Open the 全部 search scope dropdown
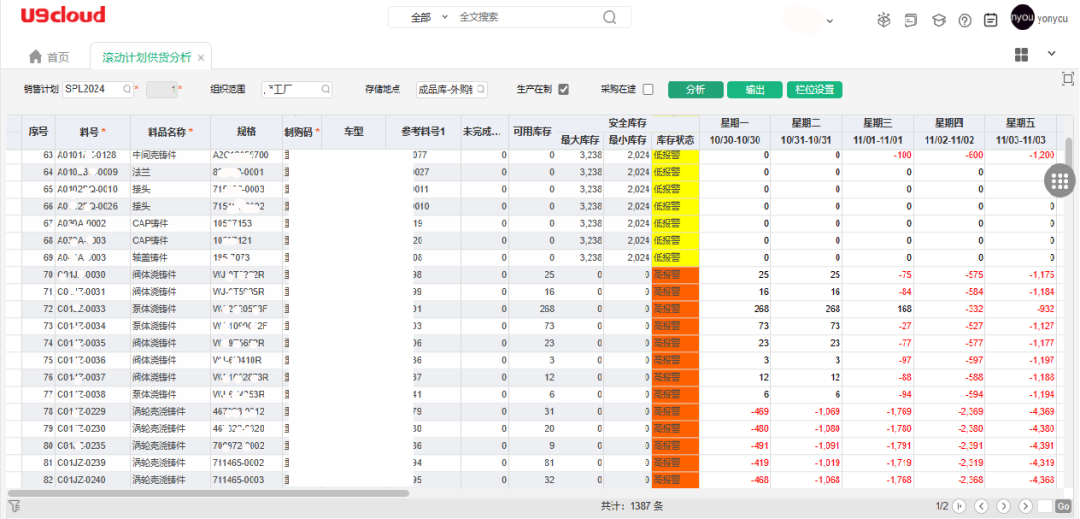 click(429, 18)
